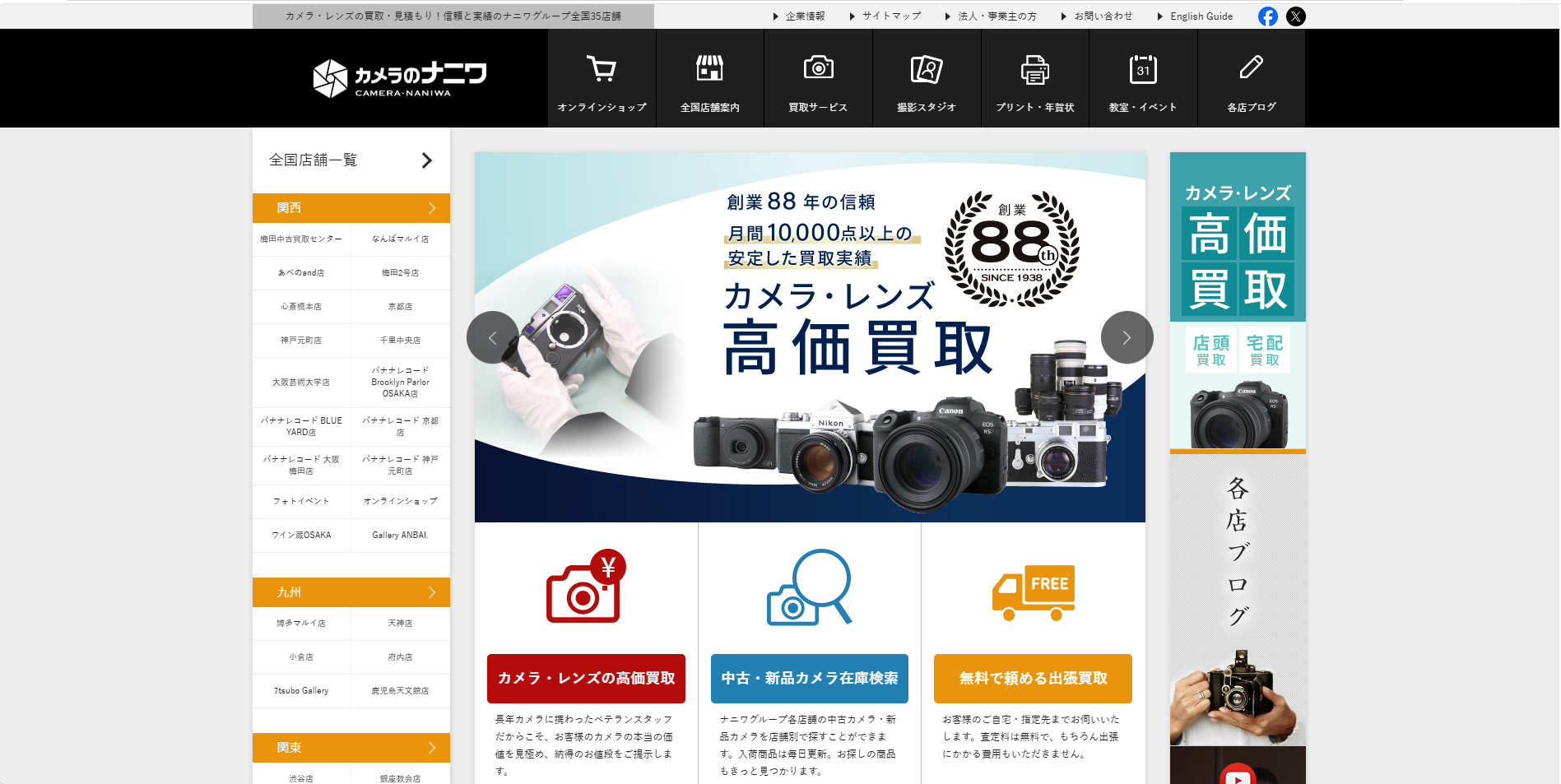Screen dimensions: 1561x784
Task: Open バナナレコード 京都店 link
Action: pos(401,427)
